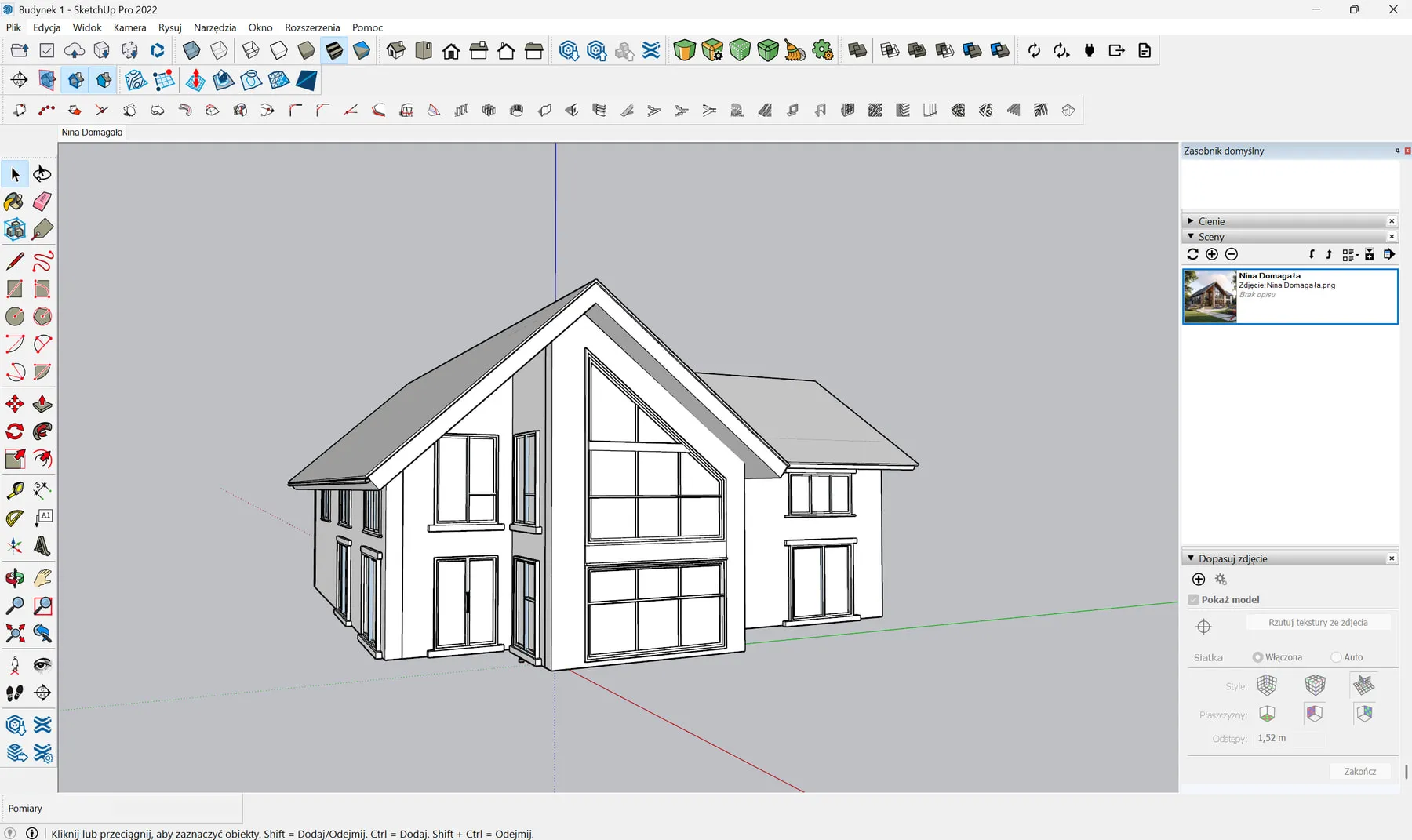
Task: Toggle the Pokaż model checkbox
Action: [x=1194, y=599]
